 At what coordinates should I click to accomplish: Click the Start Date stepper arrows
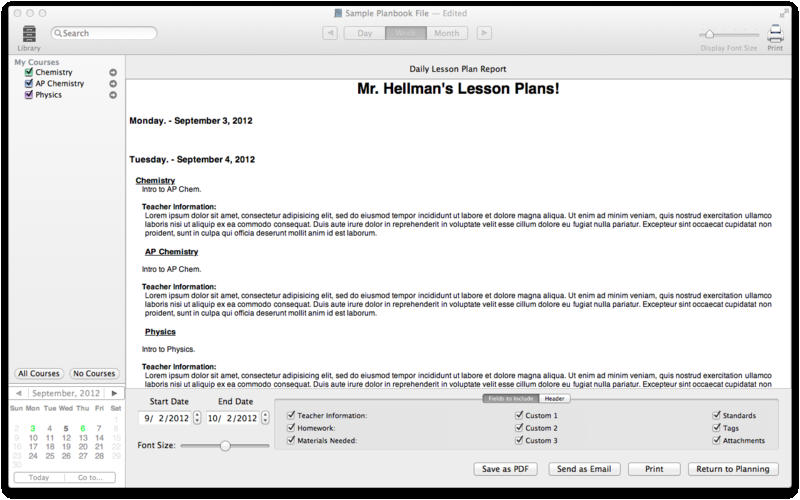tap(197, 418)
